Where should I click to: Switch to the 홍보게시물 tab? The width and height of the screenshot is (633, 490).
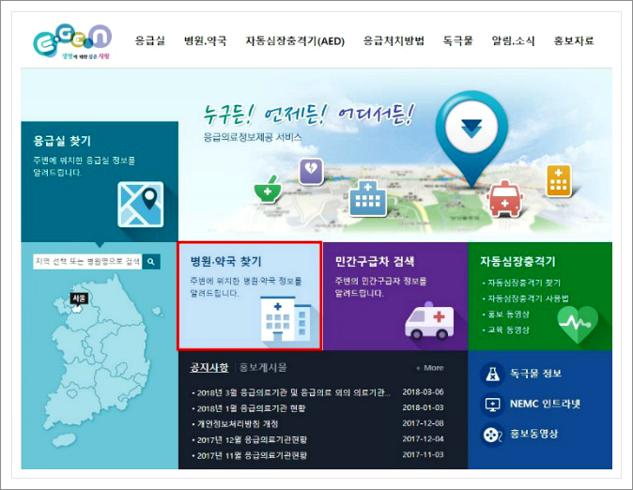pyautogui.click(x=263, y=368)
